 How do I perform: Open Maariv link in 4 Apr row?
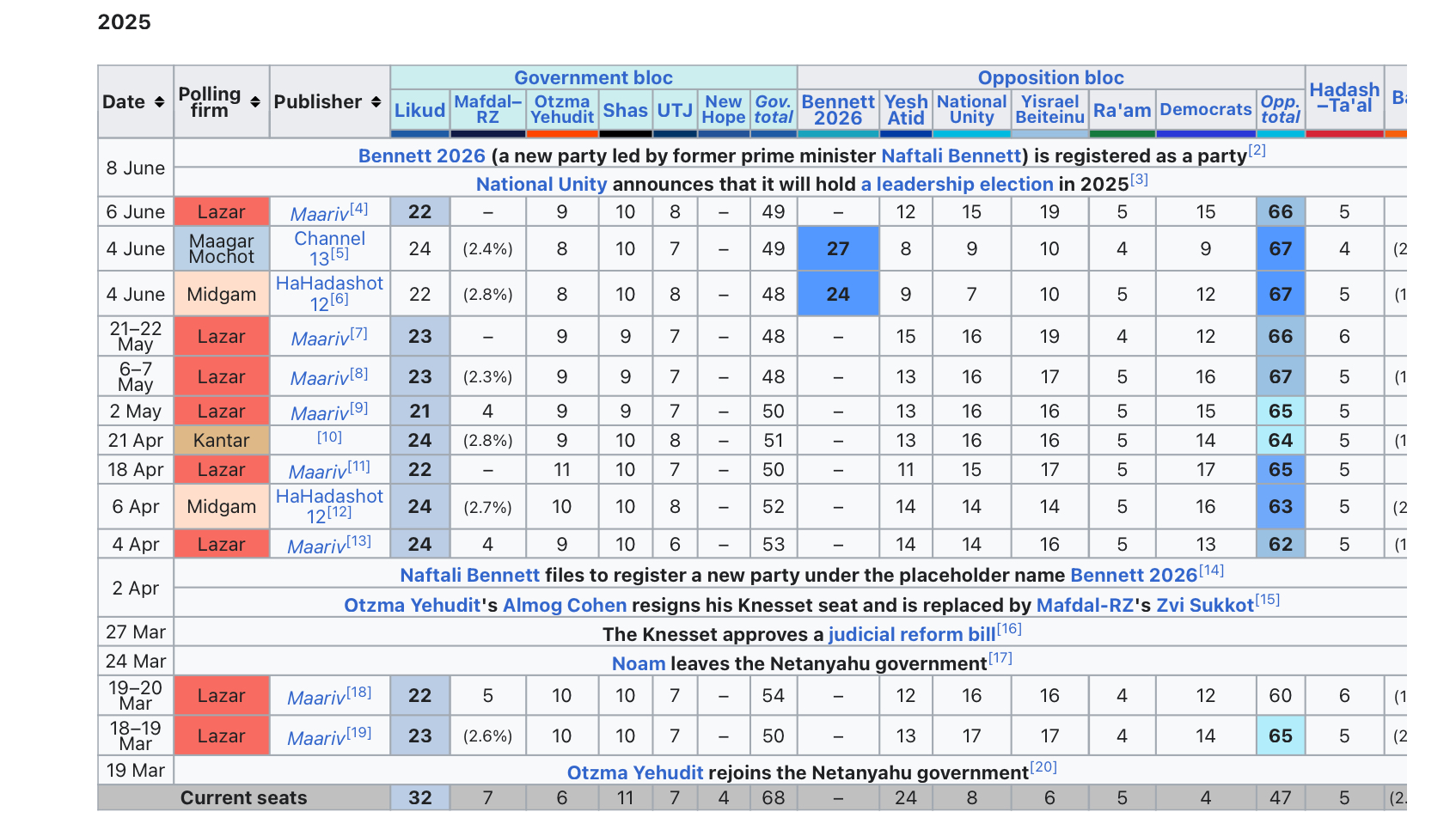pyautogui.click(x=316, y=546)
